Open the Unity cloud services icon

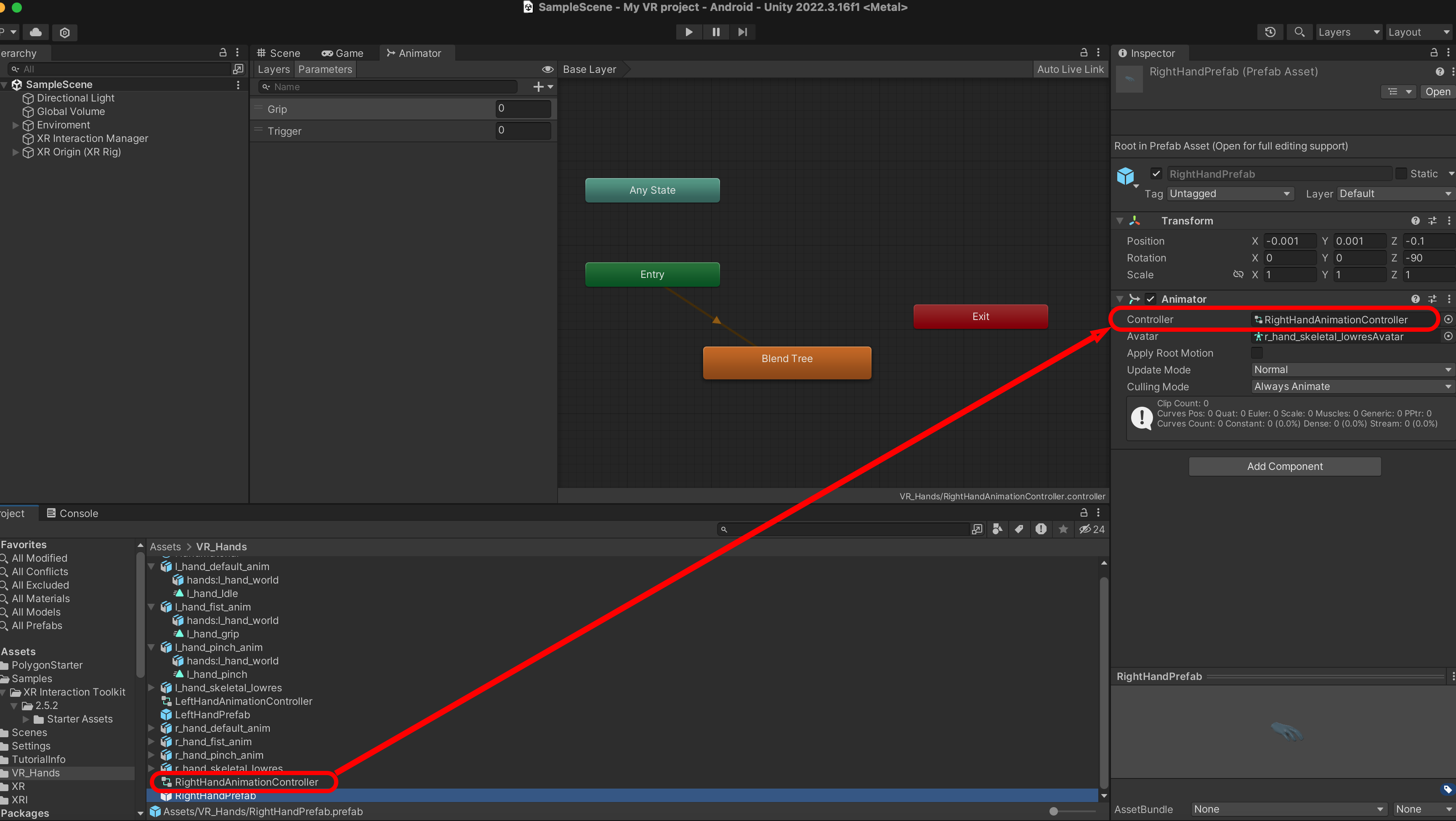[36, 32]
